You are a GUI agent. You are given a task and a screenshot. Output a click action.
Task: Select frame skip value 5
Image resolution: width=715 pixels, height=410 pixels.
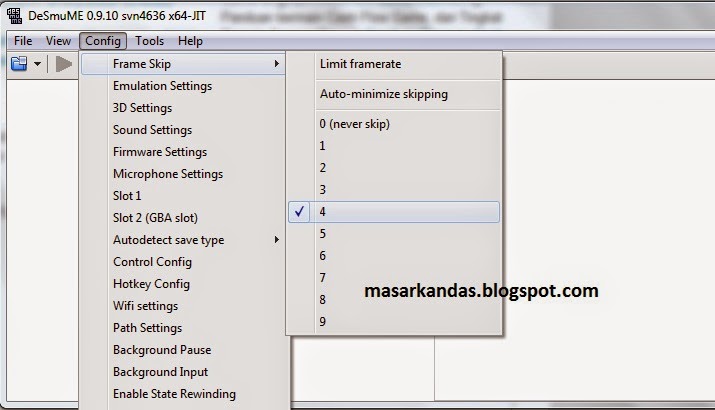click(x=394, y=234)
